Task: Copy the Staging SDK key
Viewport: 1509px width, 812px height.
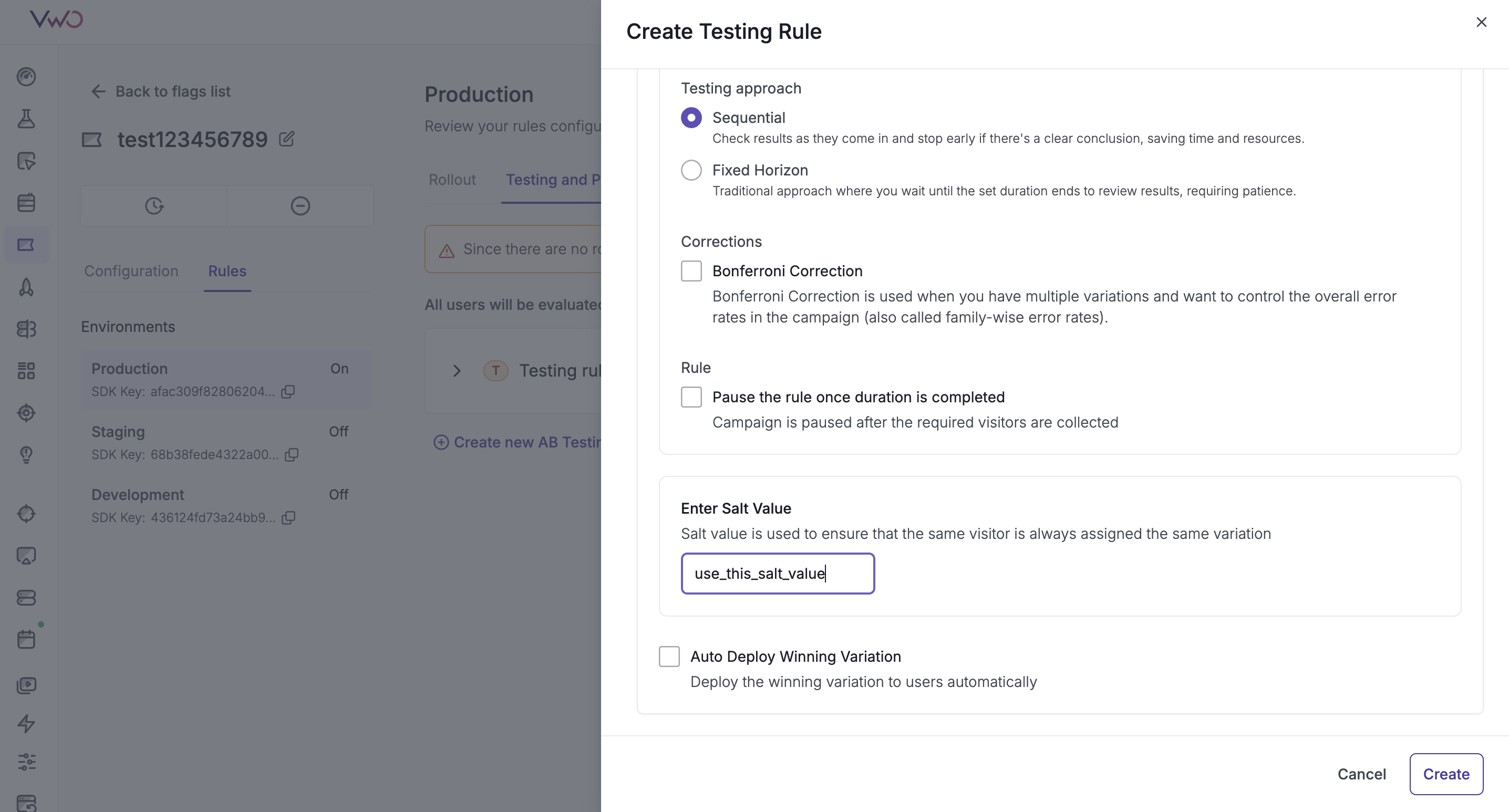Action: pos(292,455)
